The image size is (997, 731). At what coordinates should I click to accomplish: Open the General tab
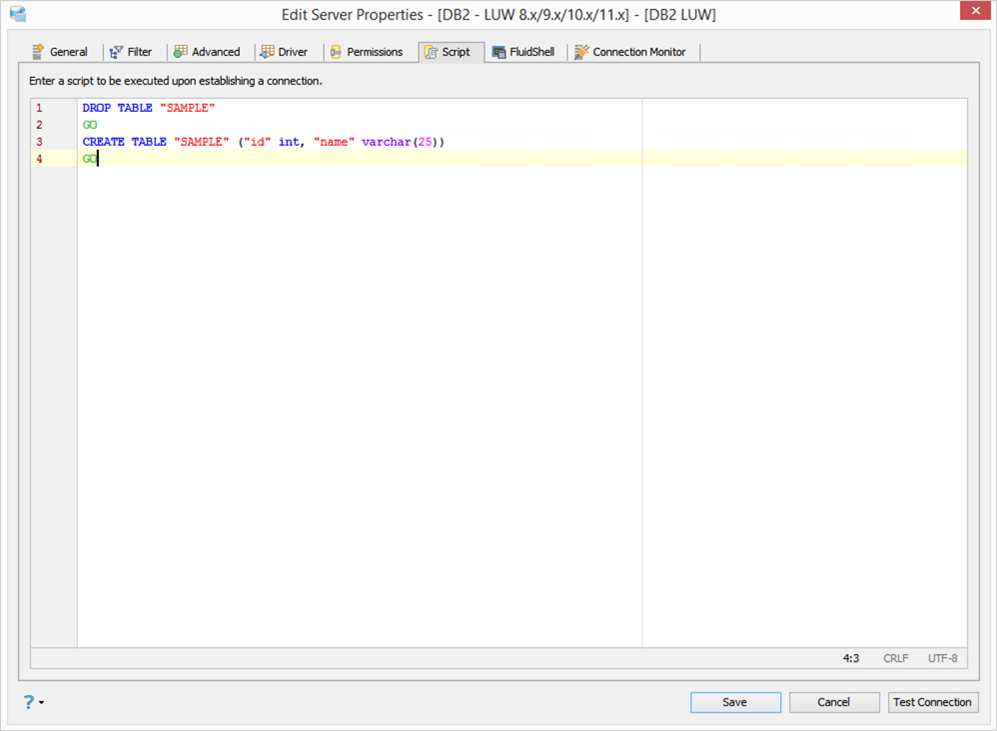[x=60, y=52]
